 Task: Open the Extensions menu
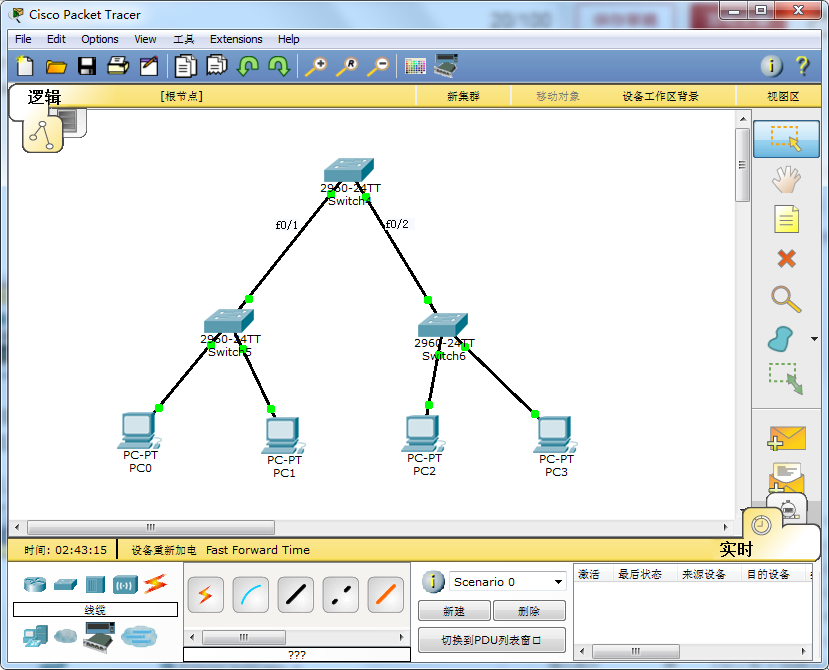point(236,39)
